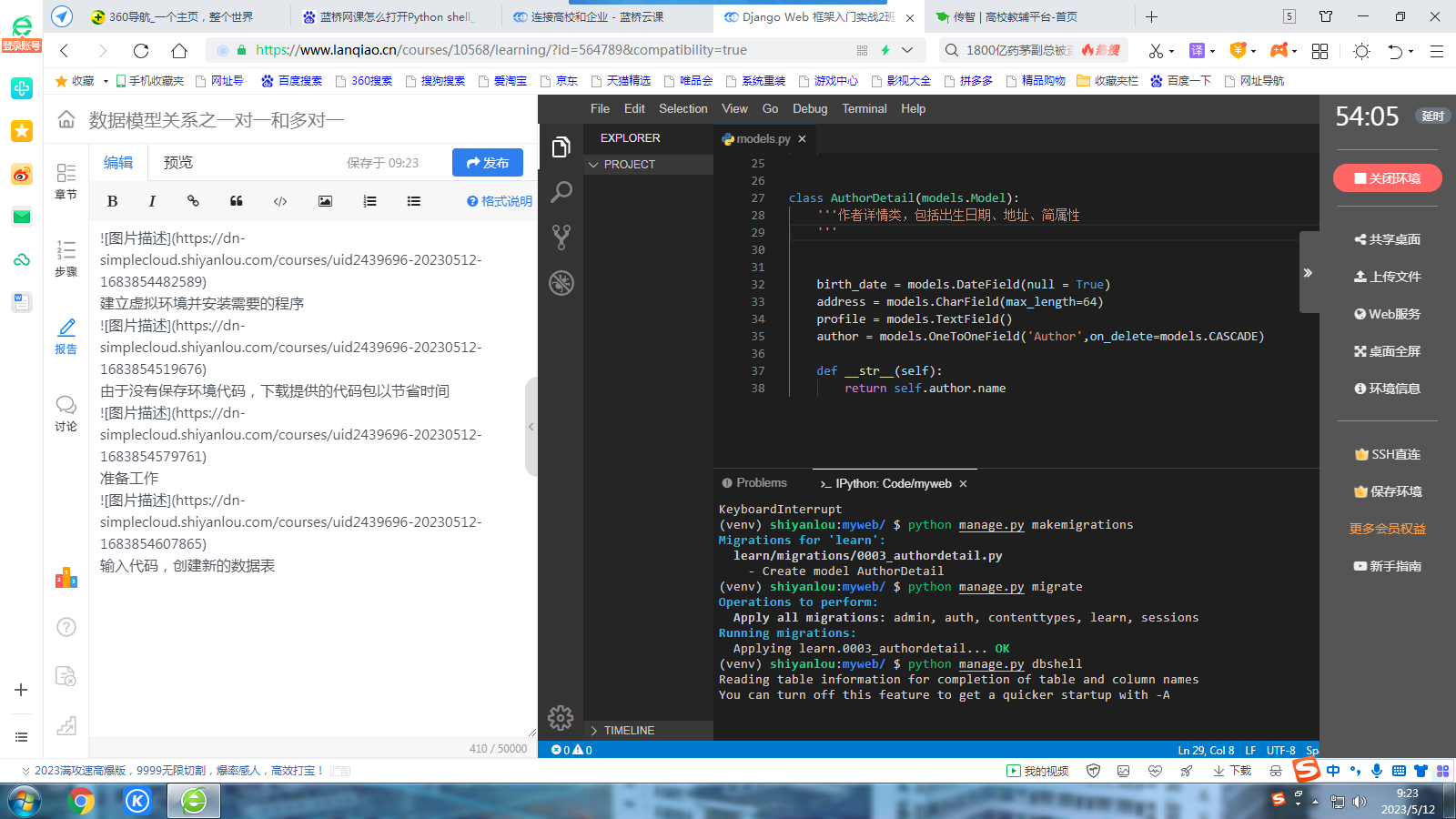Click the Manage gear icon in editor

pyautogui.click(x=561, y=718)
